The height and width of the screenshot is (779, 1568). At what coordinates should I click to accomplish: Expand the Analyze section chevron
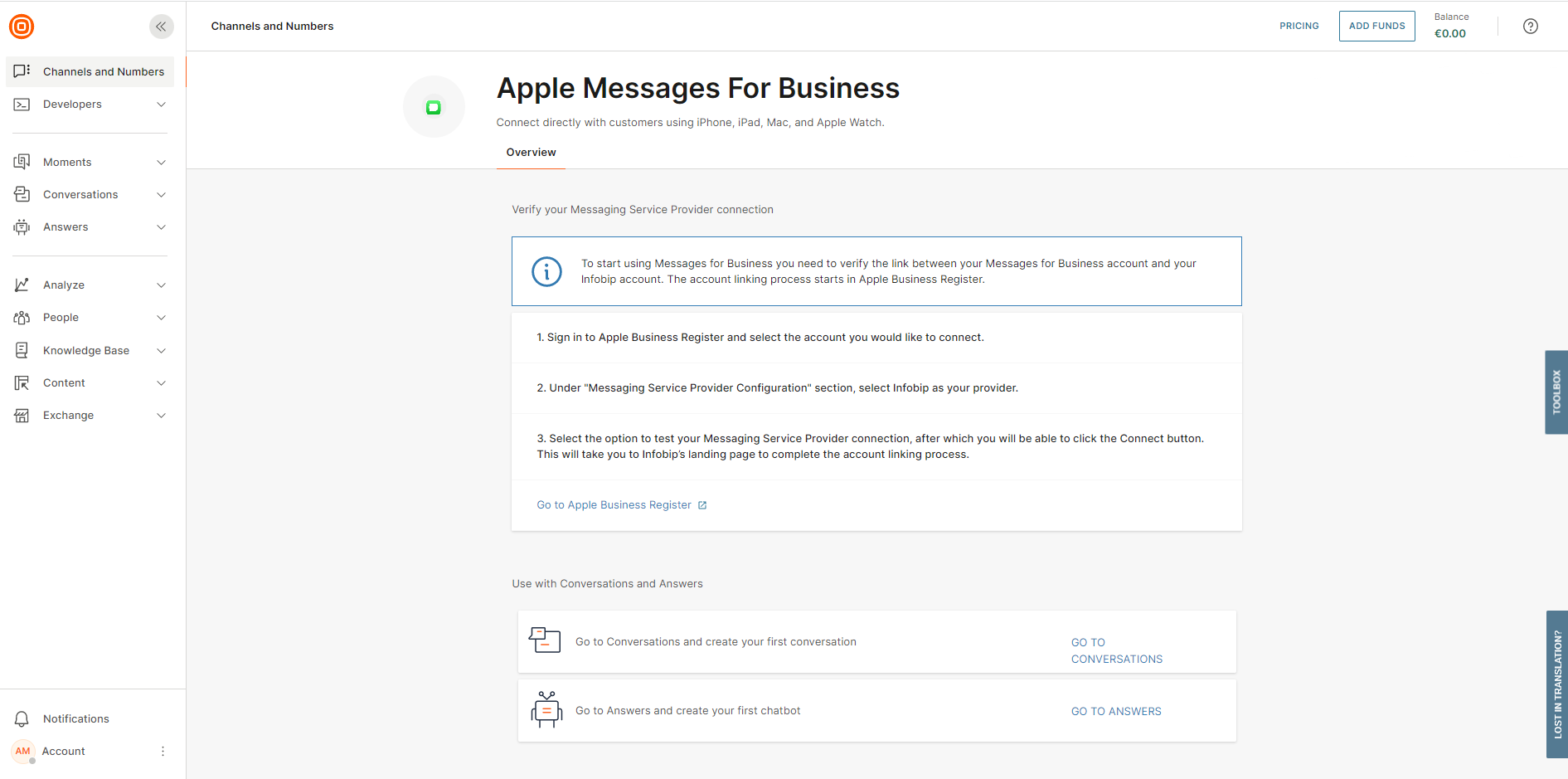coord(161,285)
